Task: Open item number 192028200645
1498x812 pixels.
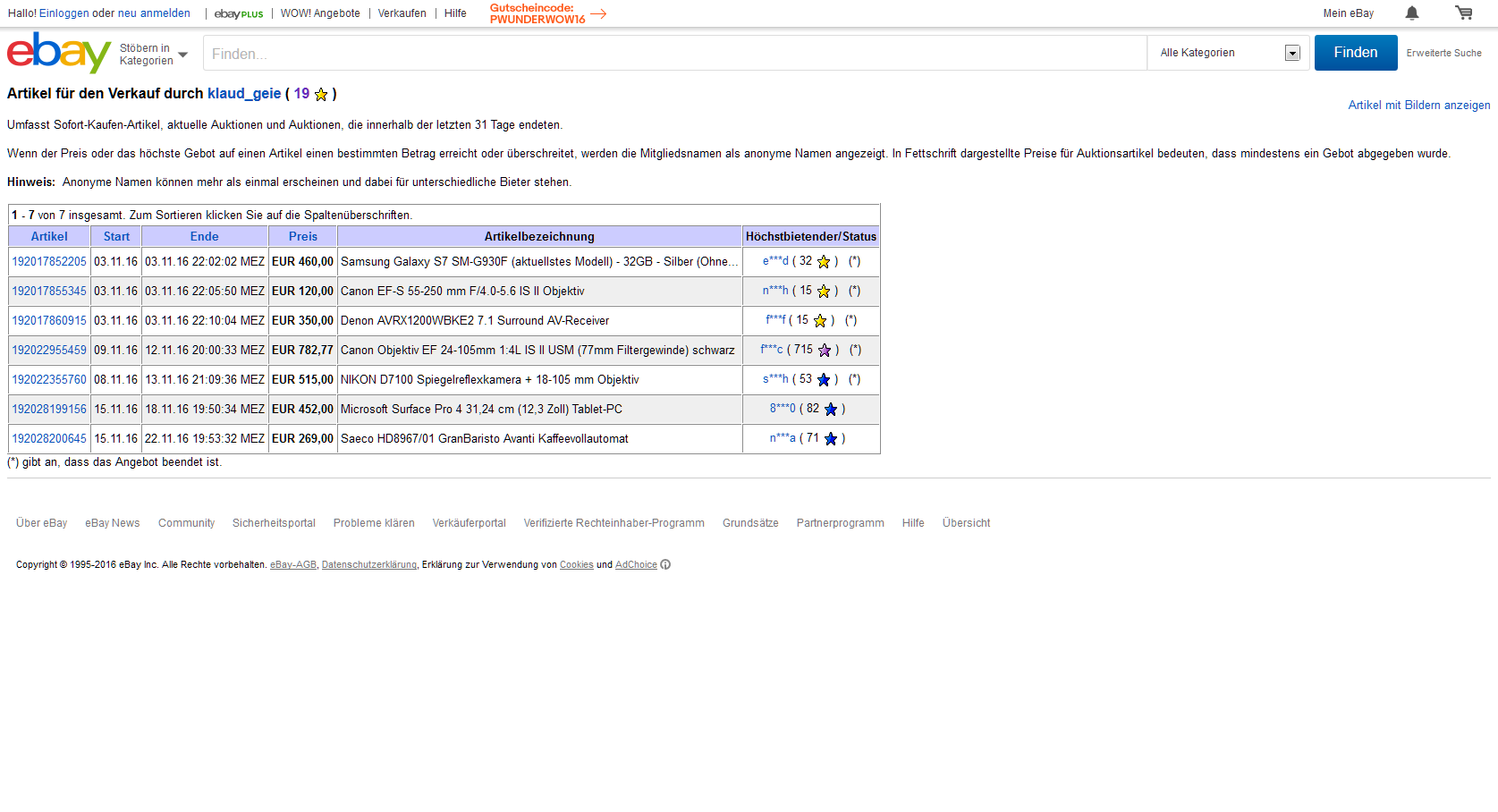Action: [49, 439]
